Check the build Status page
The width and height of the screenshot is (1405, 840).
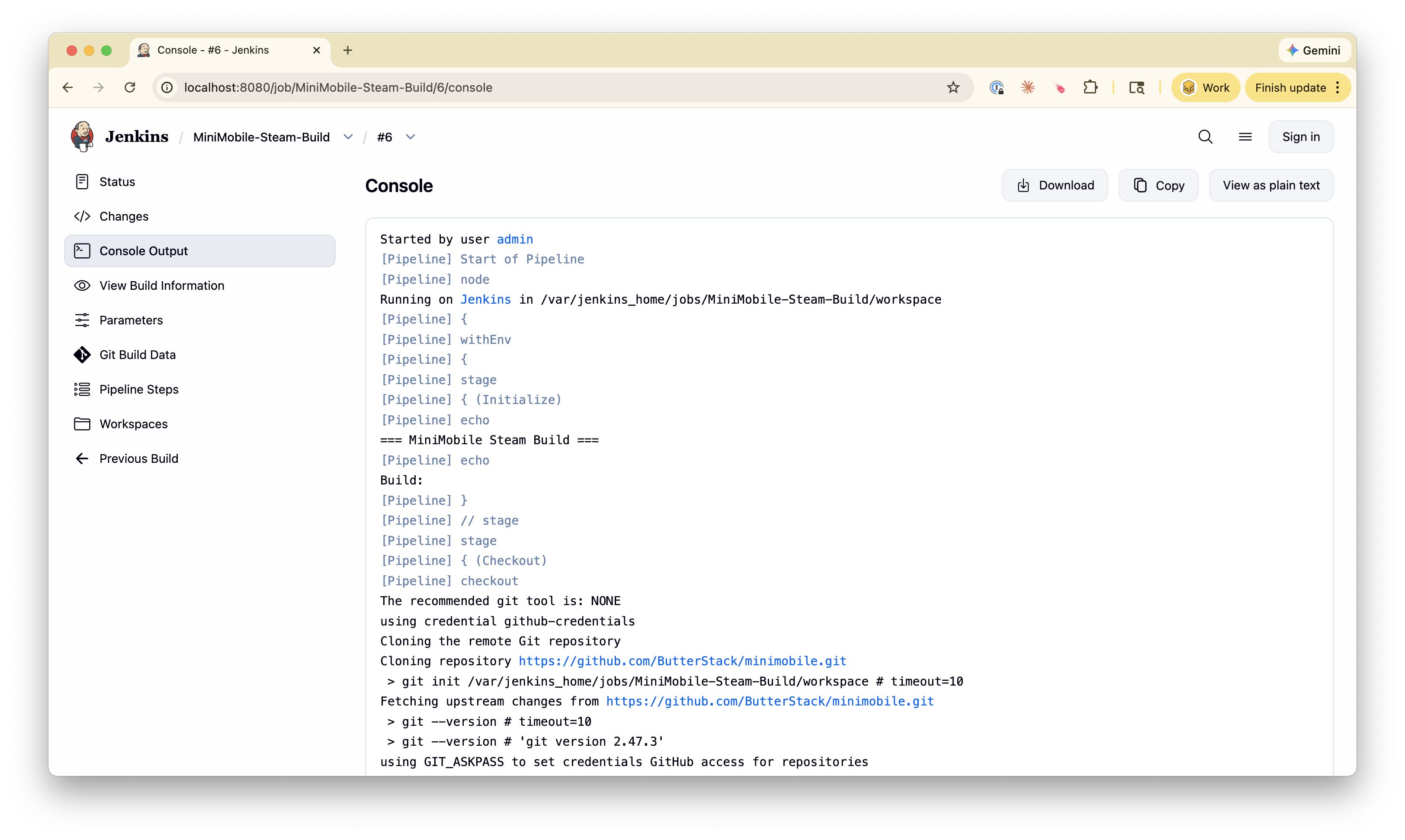click(x=117, y=182)
